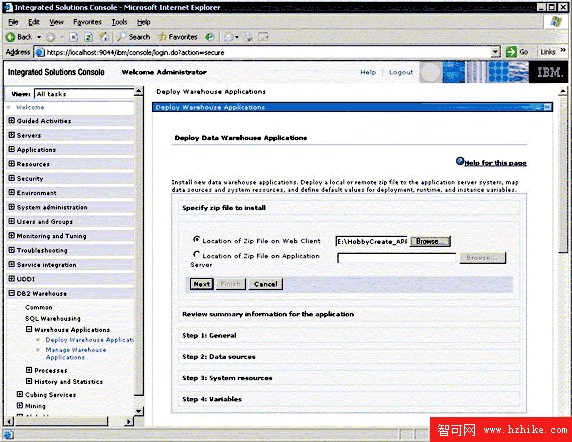Click the main content vertical scrollbar thumb

coord(563,174)
